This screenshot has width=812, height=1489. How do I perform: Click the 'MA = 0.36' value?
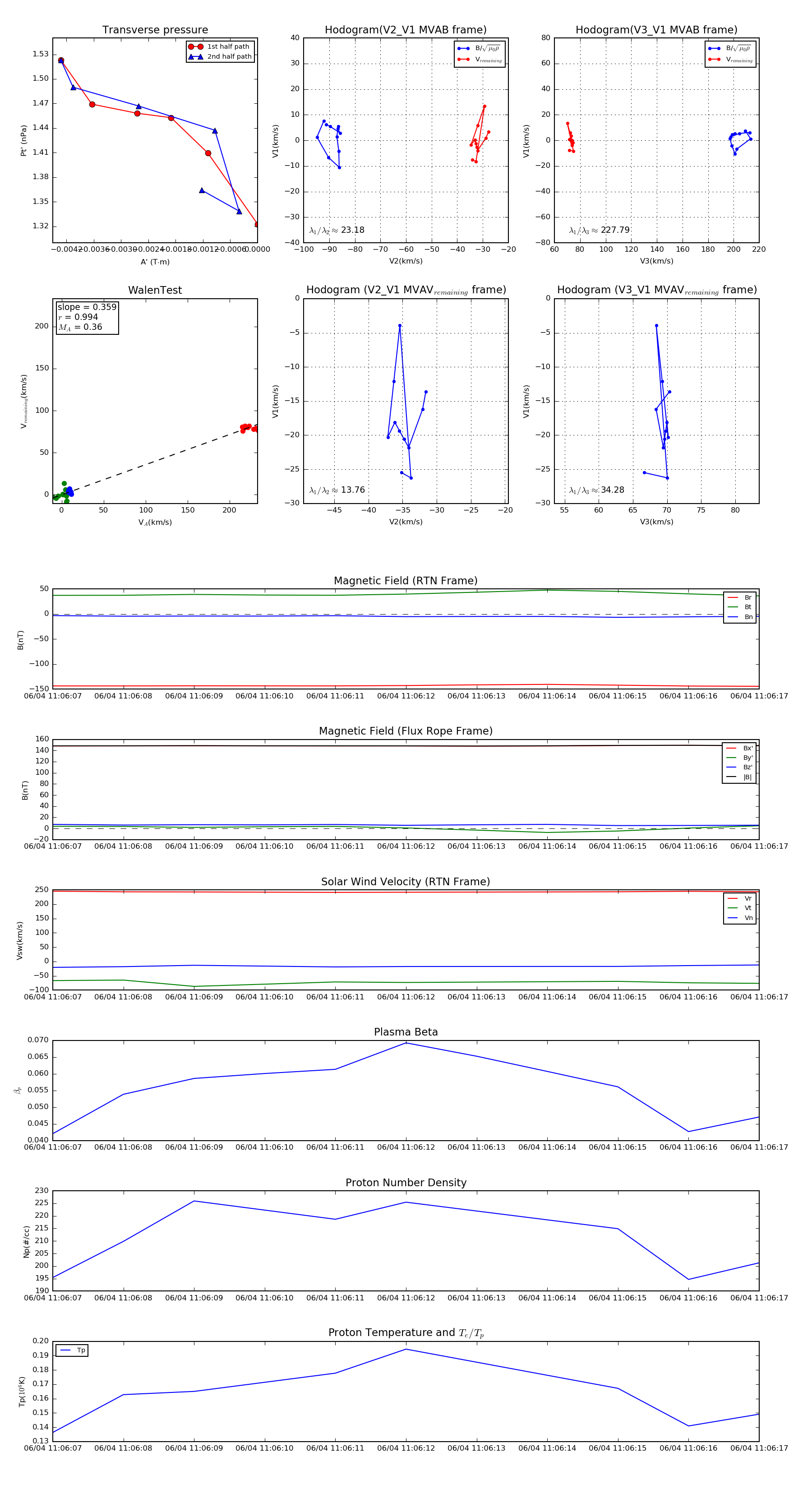pos(80,327)
